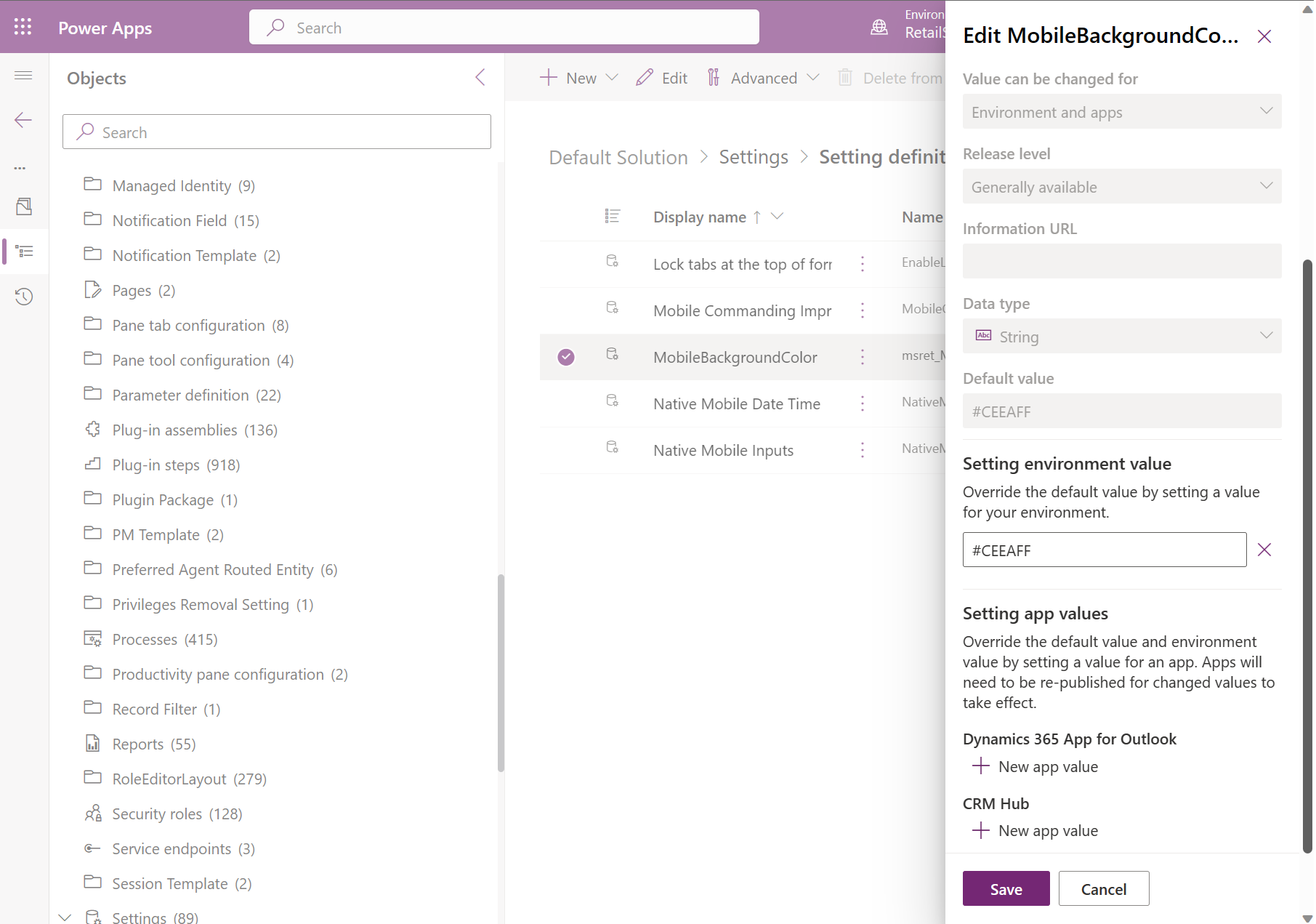Image resolution: width=1316 pixels, height=924 pixels.
Task: Open Notification Field (15) in tree
Action: point(186,220)
